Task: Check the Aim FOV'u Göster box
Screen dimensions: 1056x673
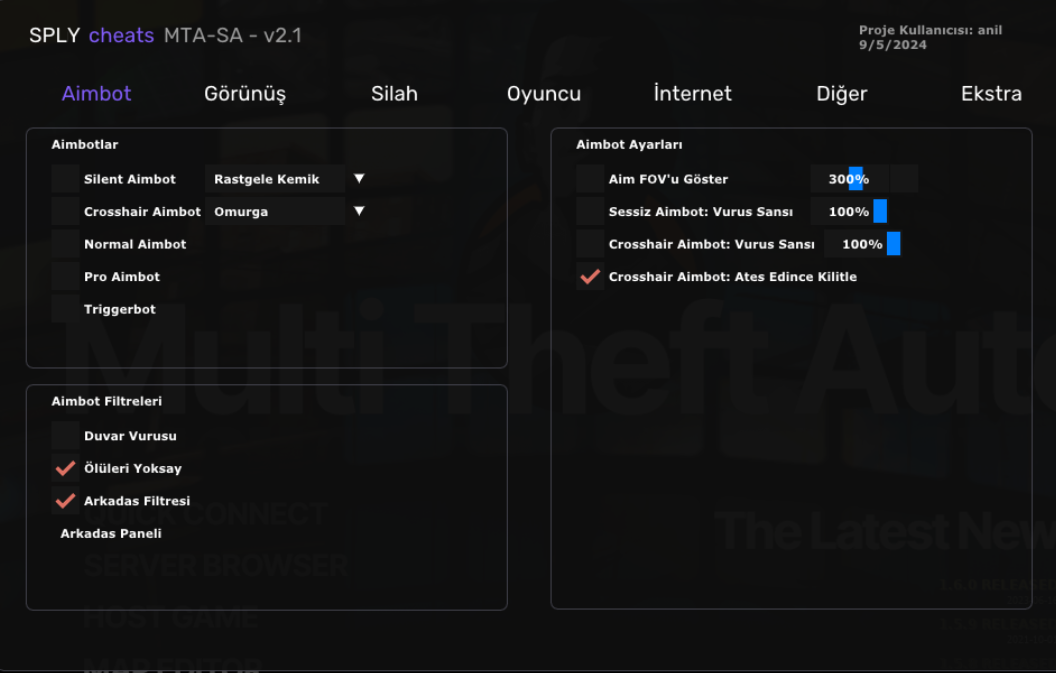Action: (x=590, y=179)
